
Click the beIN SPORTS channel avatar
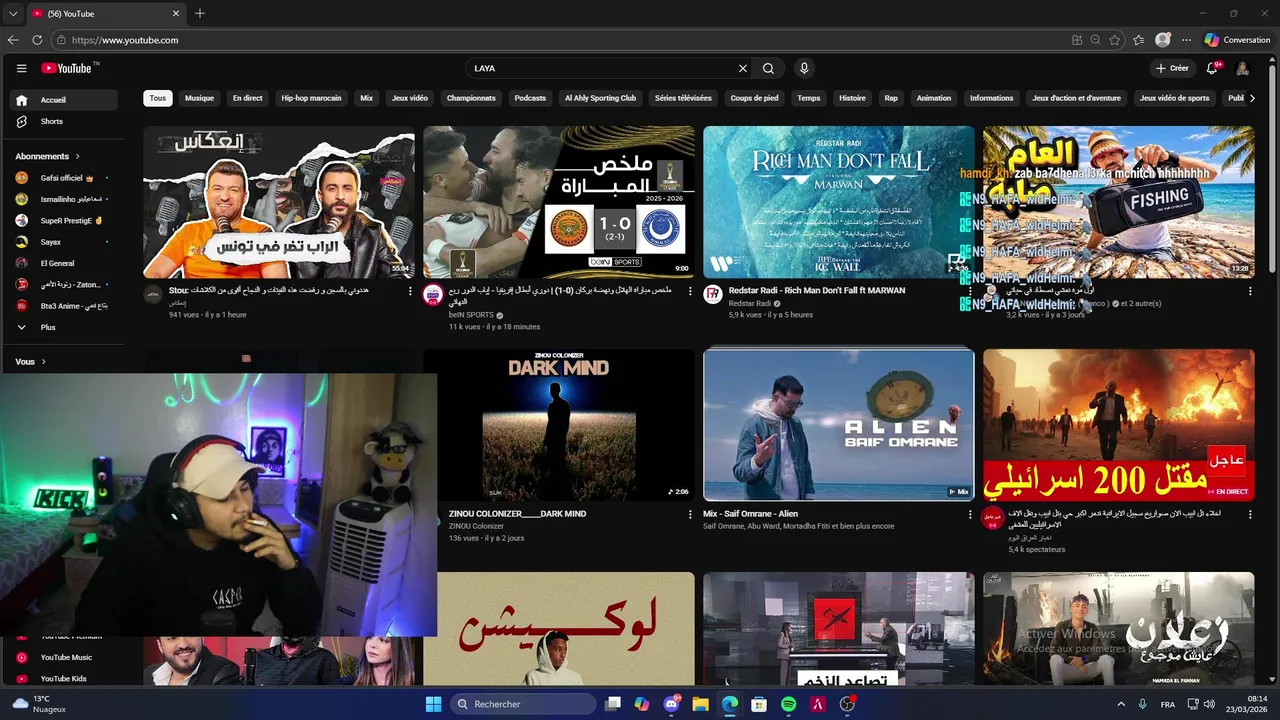click(433, 294)
